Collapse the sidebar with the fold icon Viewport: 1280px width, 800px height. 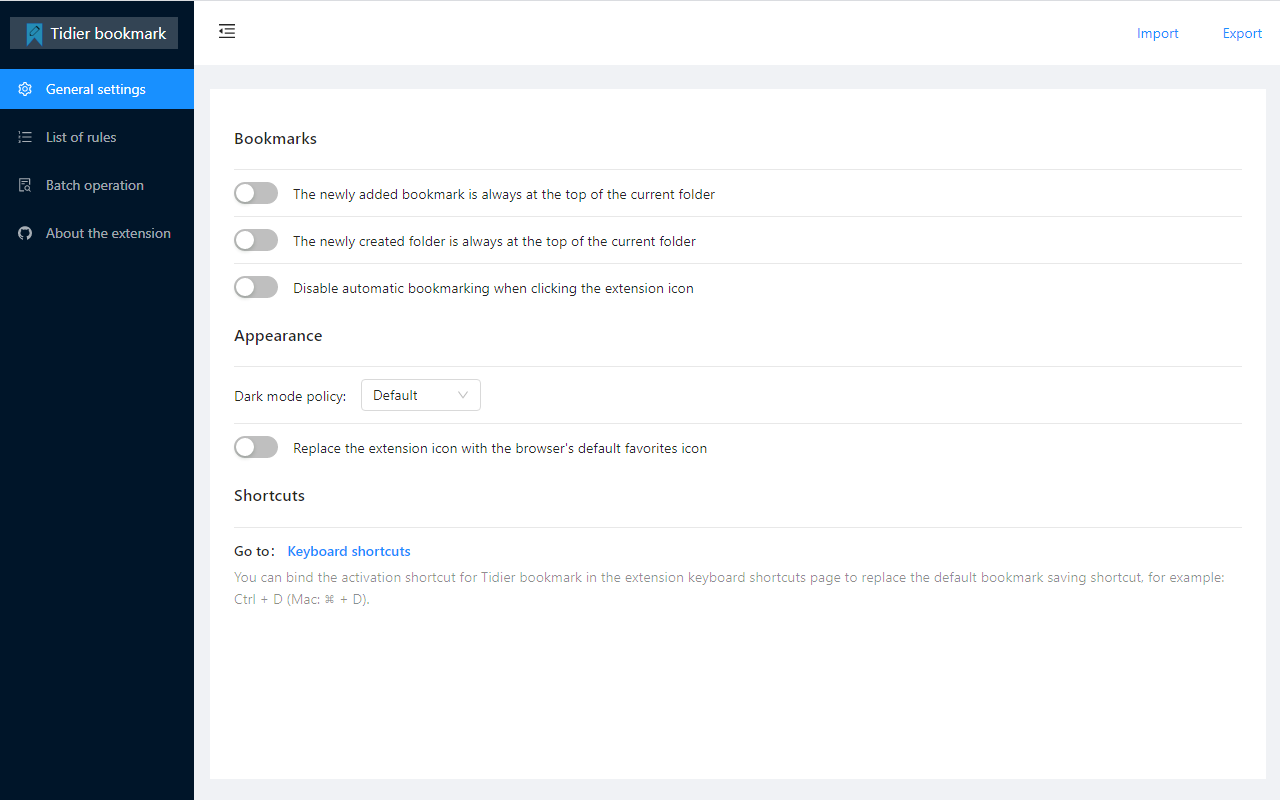click(227, 32)
